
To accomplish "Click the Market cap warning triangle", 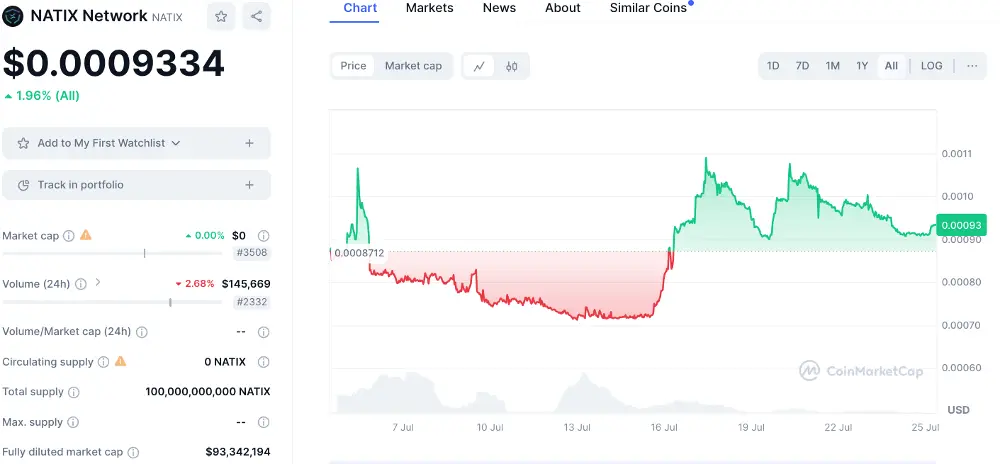I will 85,235.
